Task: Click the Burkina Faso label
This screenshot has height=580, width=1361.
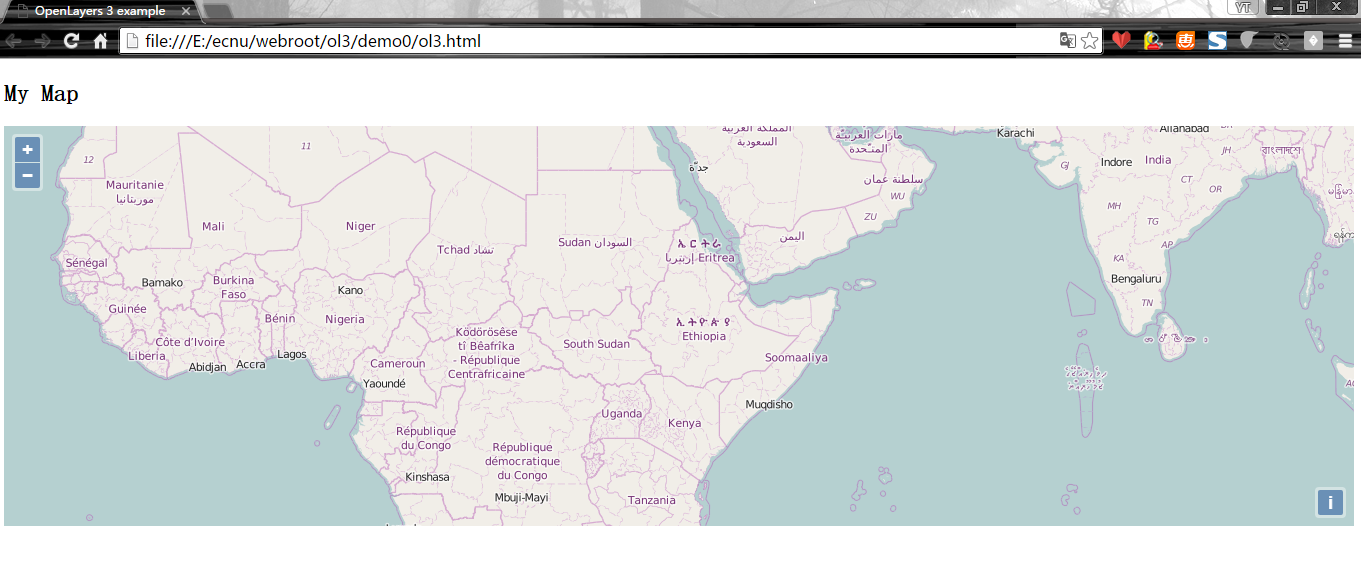Action: (x=233, y=287)
